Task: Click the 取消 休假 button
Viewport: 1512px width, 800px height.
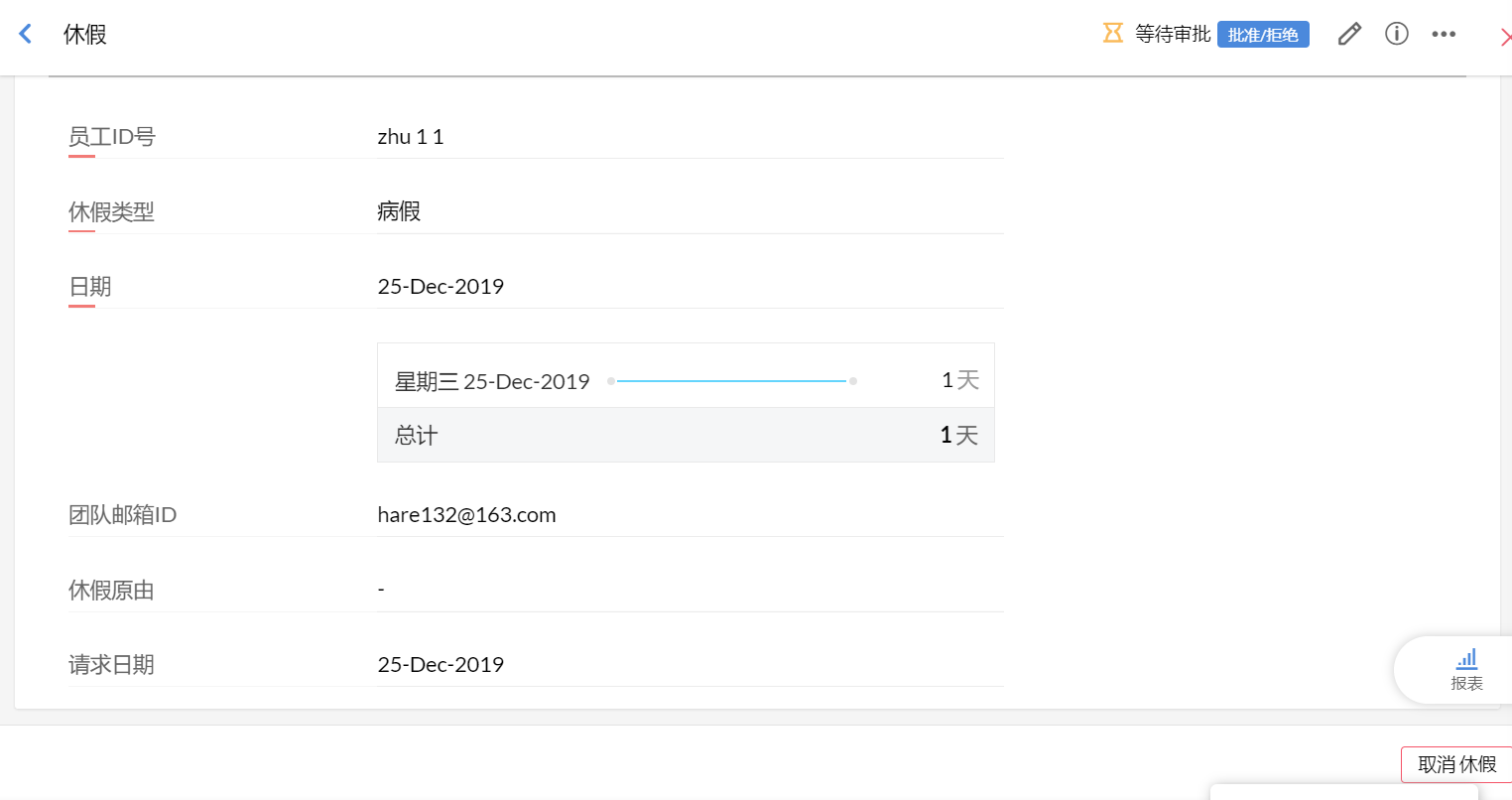Action: point(1456,764)
